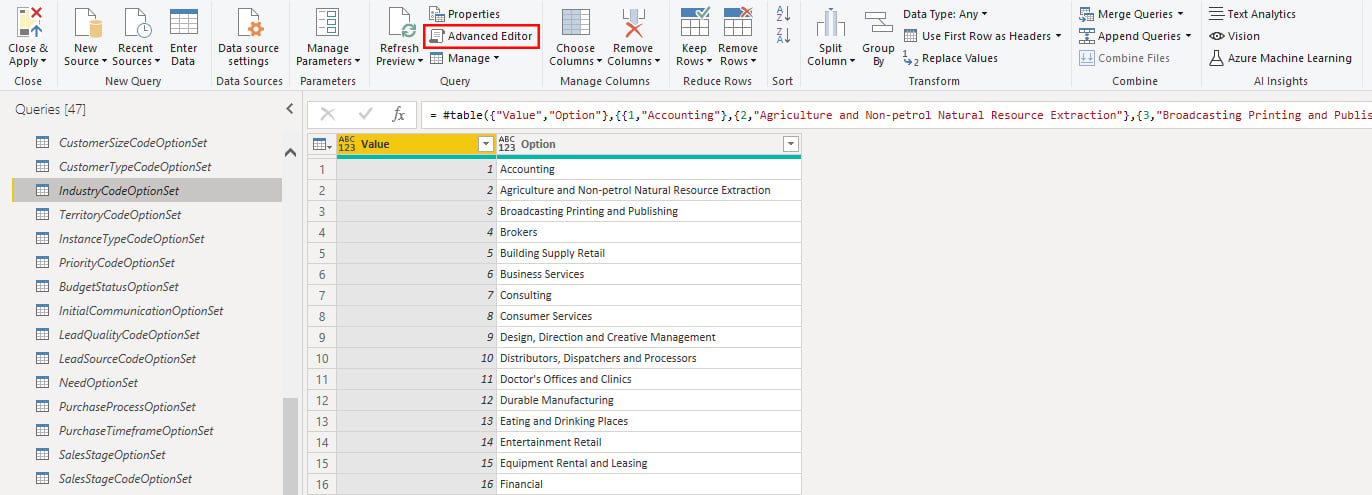
Task: Cancel the formula bar edit (X)
Action: [328, 114]
